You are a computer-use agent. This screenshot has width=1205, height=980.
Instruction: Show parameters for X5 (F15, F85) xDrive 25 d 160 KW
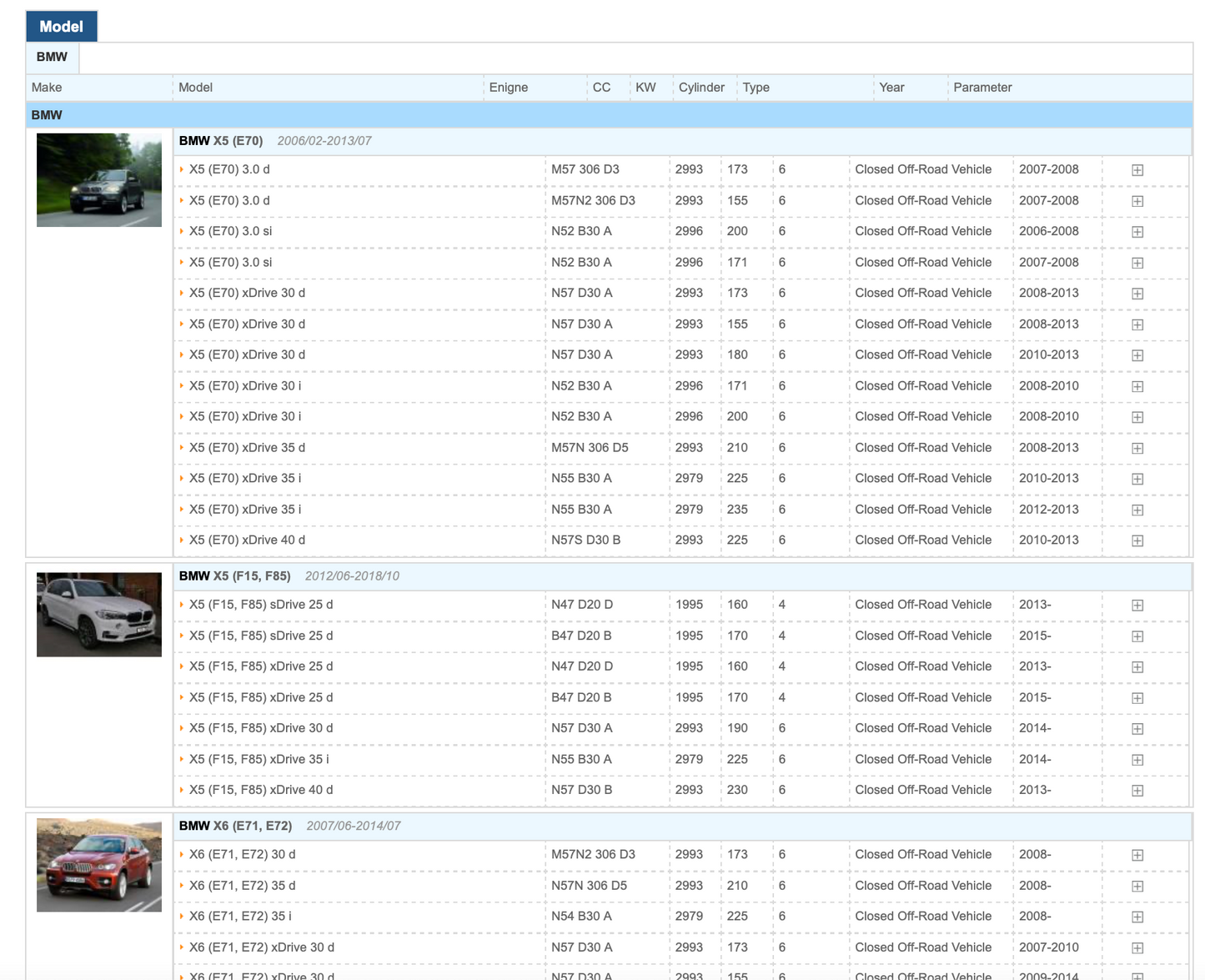1137,667
